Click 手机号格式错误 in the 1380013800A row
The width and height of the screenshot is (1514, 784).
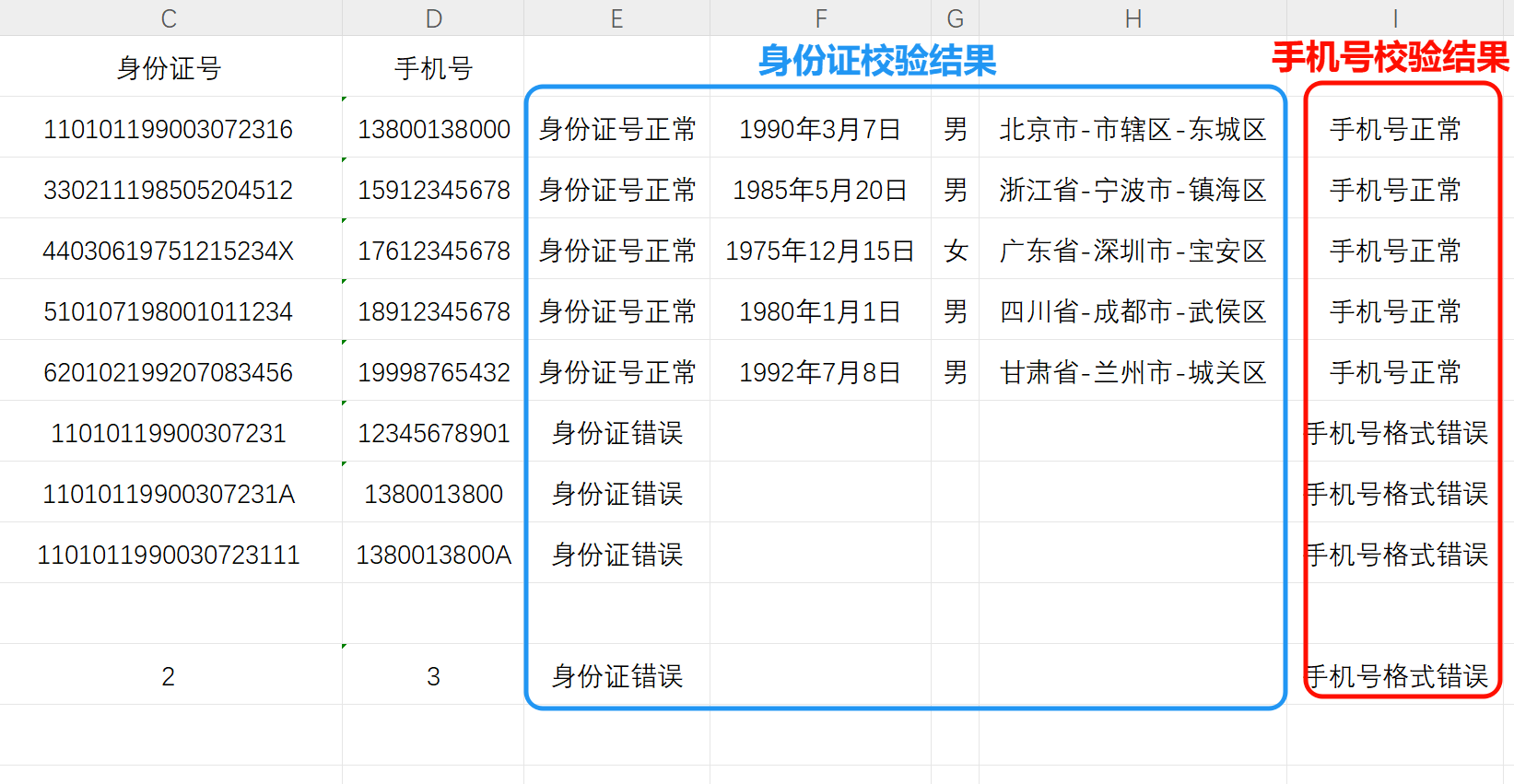(x=1397, y=554)
